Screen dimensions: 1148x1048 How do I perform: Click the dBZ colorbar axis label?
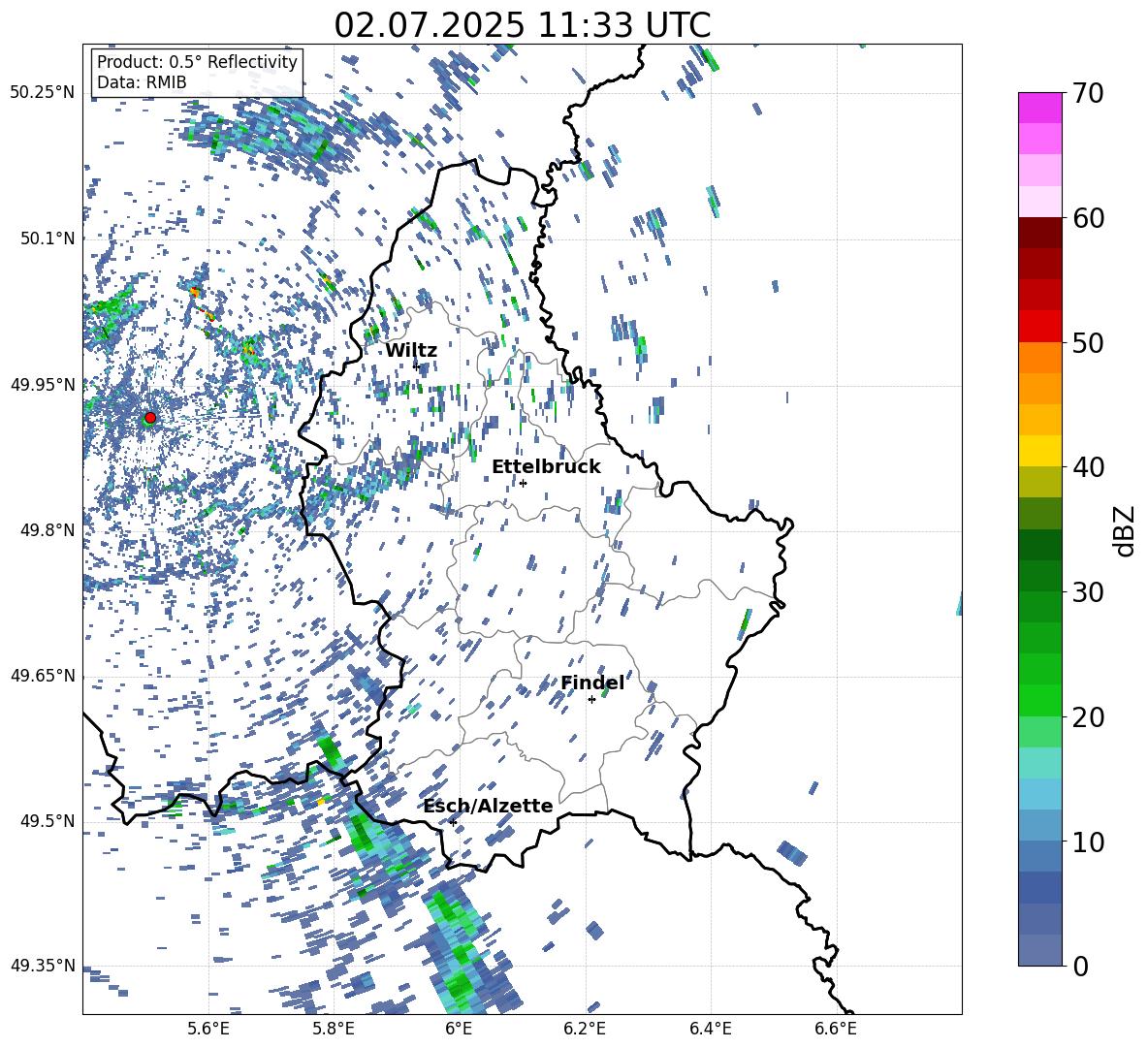pos(1123,530)
